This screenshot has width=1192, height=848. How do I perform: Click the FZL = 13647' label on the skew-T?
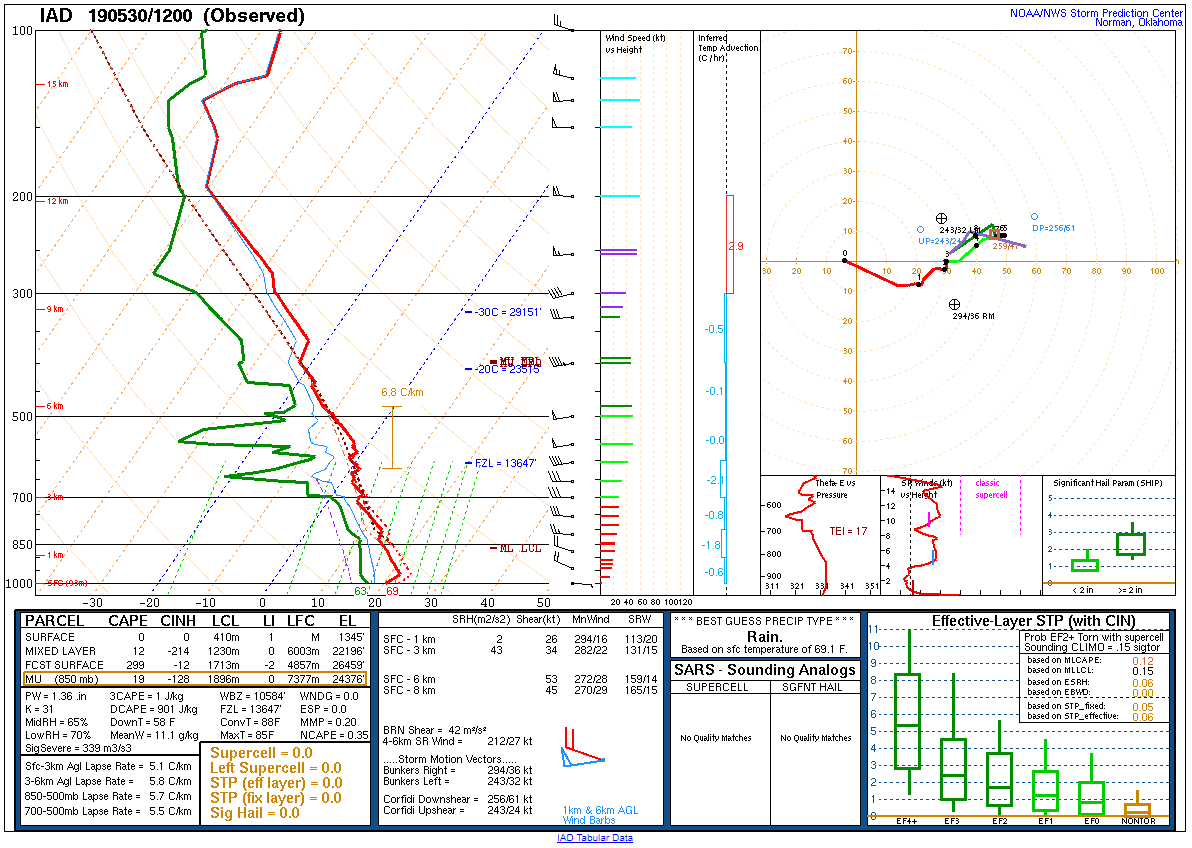(506, 463)
